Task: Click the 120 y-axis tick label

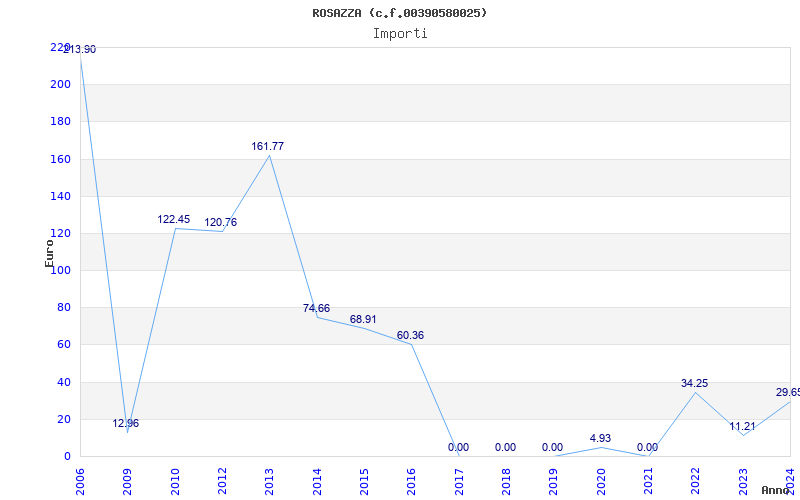Action: 60,233
